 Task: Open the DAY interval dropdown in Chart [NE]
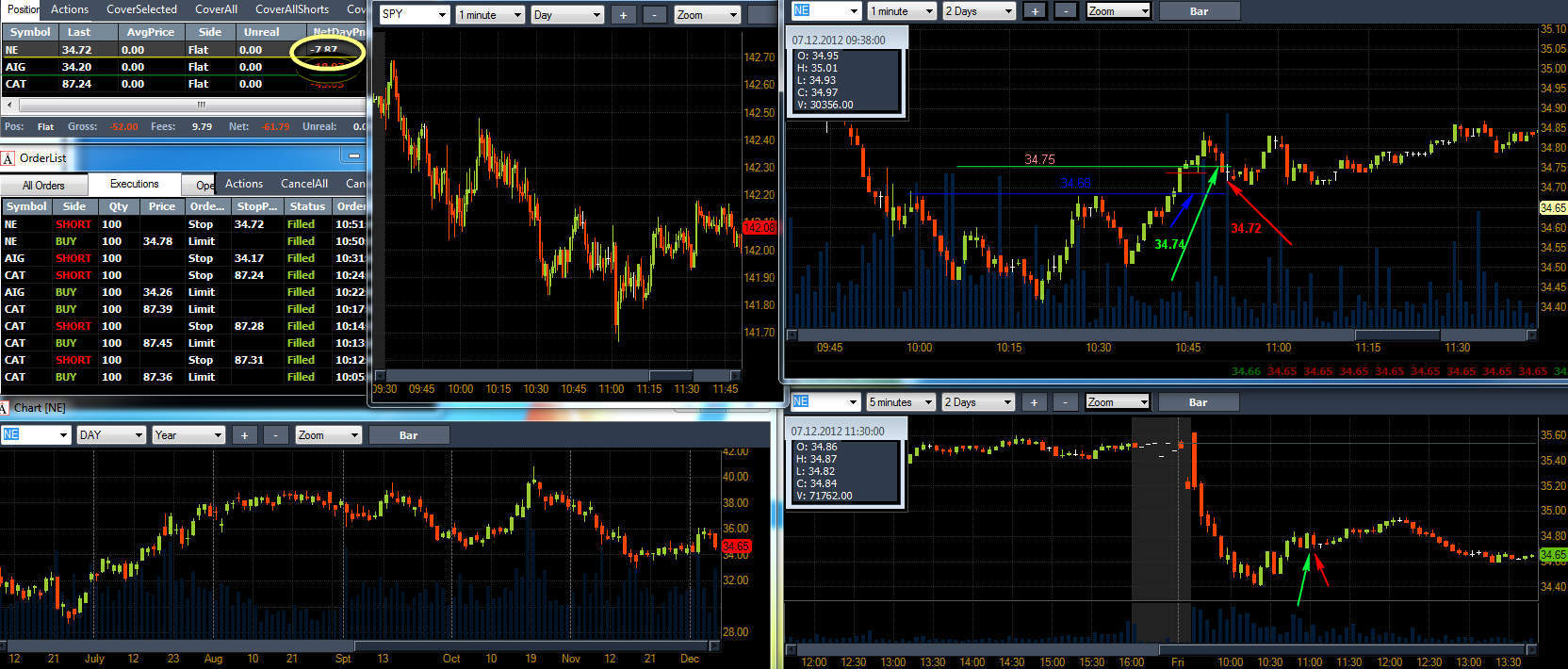[x=112, y=435]
